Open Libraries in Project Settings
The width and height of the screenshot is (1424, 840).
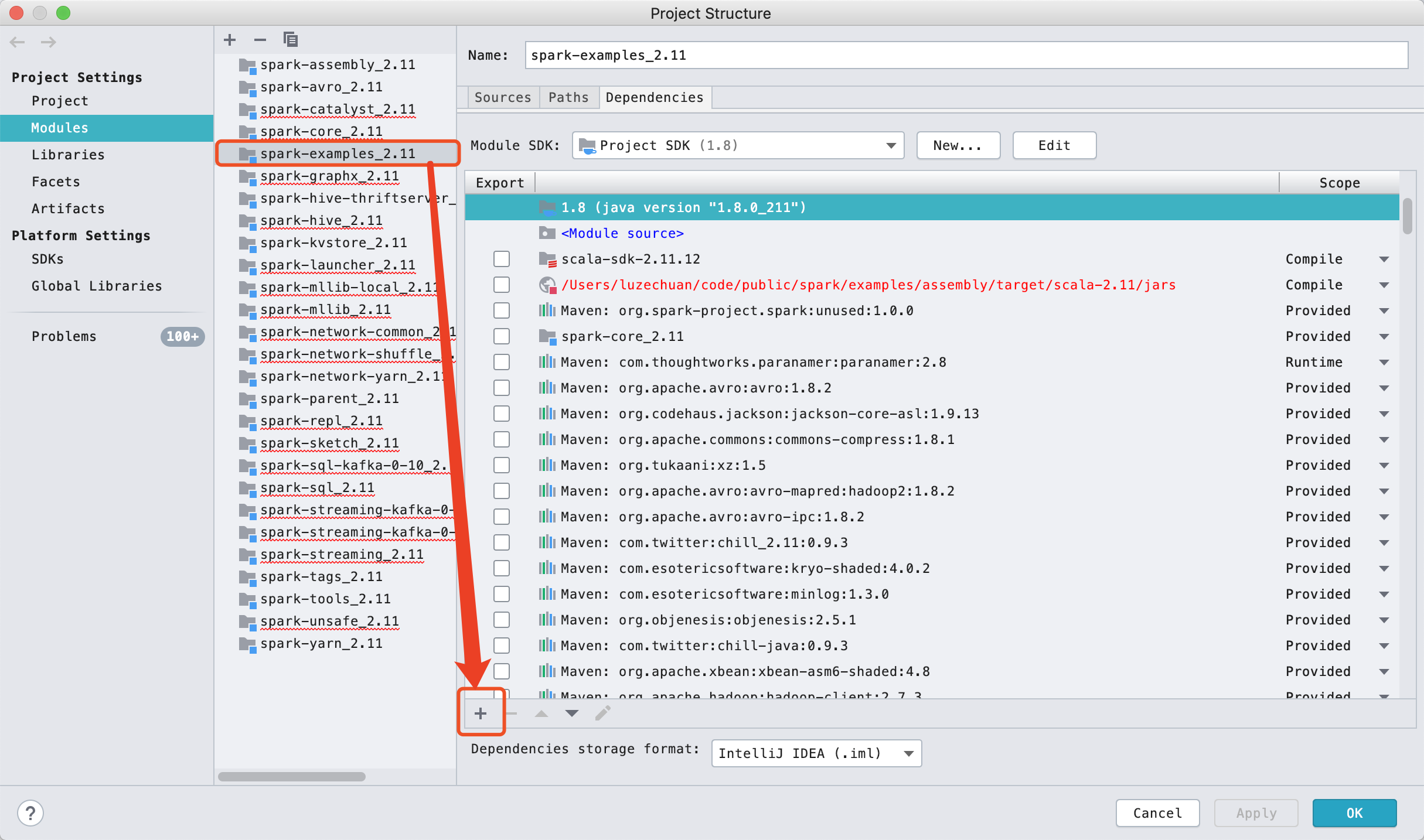68,155
